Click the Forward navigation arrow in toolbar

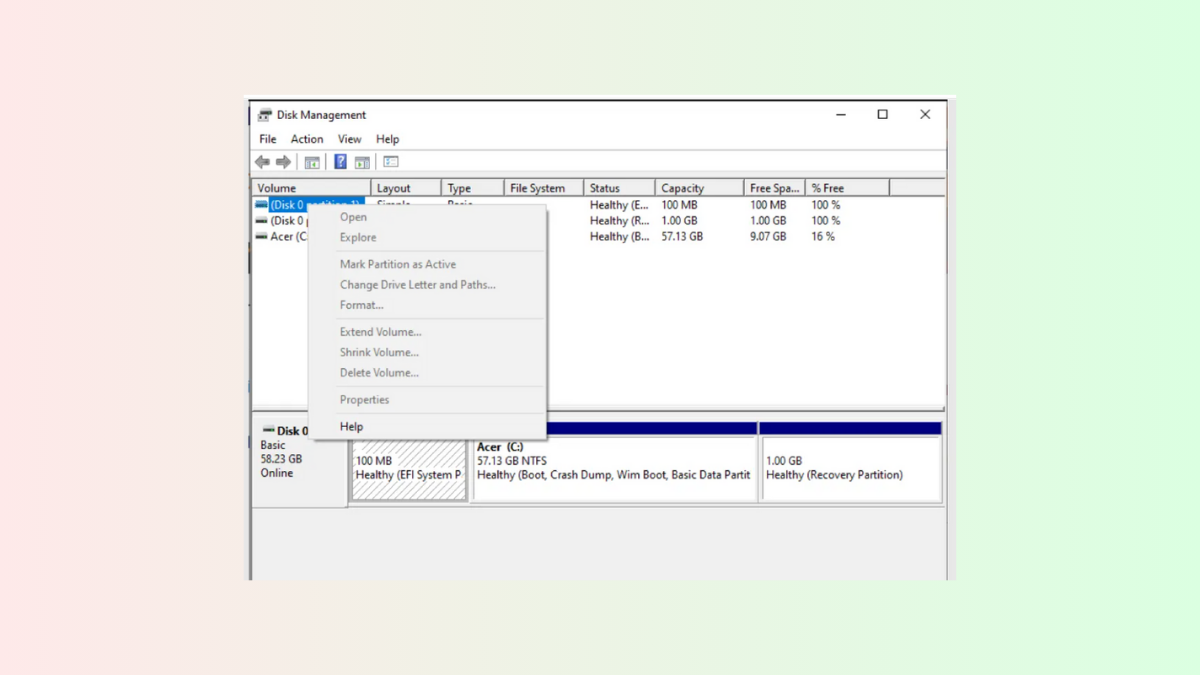(x=283, y=161)
